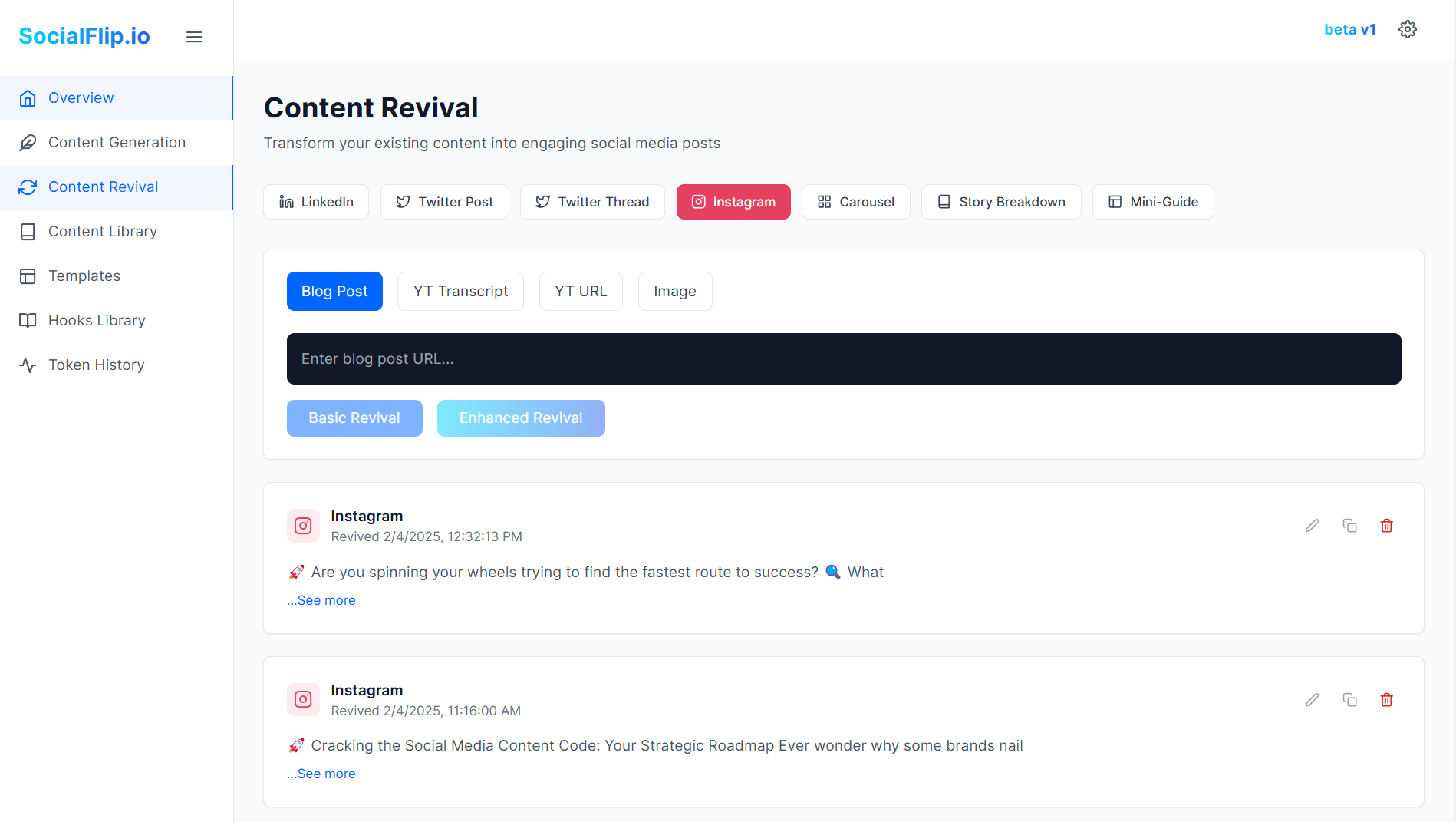The image size is (1456, 822).
Task: Choose the Twitter Post format
Action: tap(445, 202)
